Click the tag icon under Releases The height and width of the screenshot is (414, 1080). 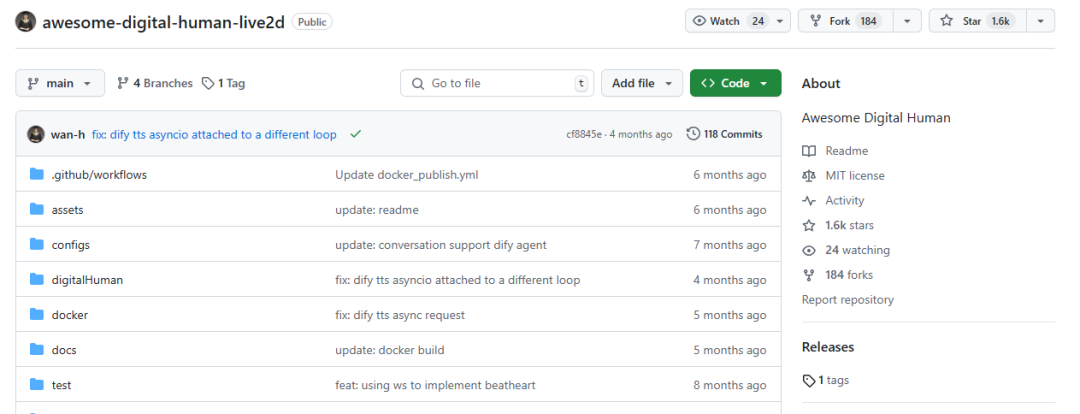(x=809, y=381)
